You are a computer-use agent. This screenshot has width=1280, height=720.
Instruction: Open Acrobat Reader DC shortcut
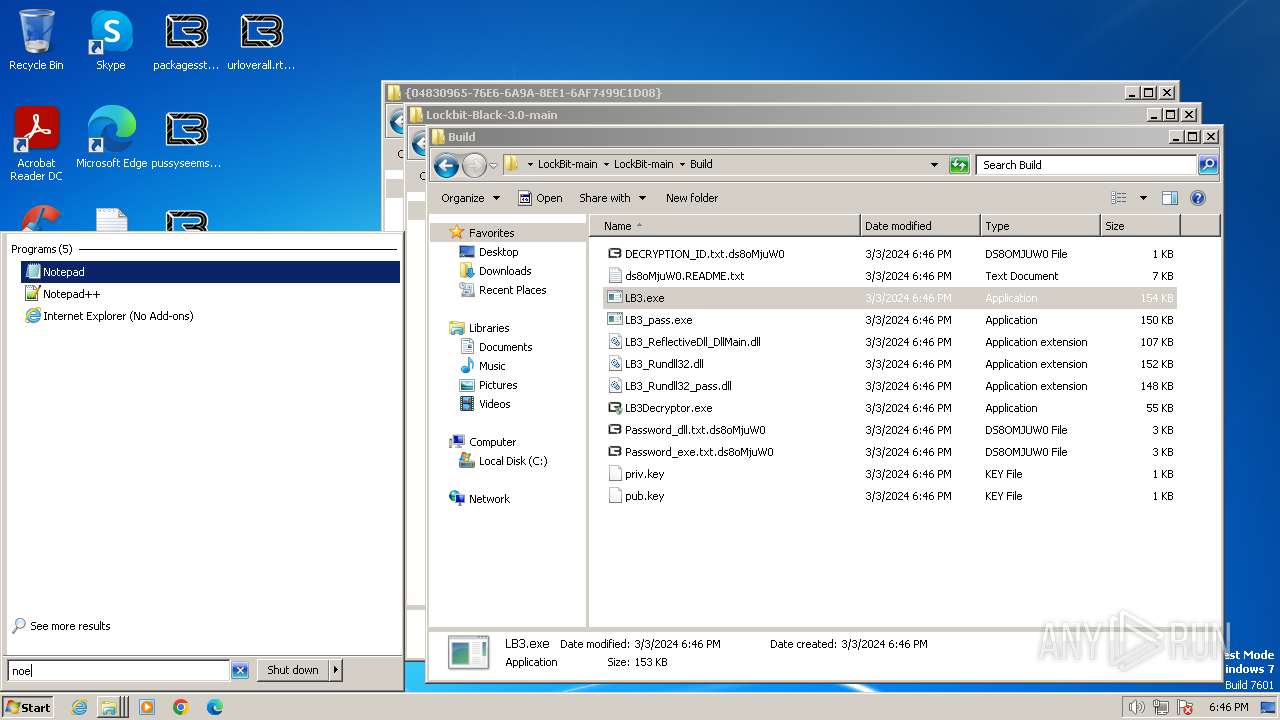(x=36, y=144)
